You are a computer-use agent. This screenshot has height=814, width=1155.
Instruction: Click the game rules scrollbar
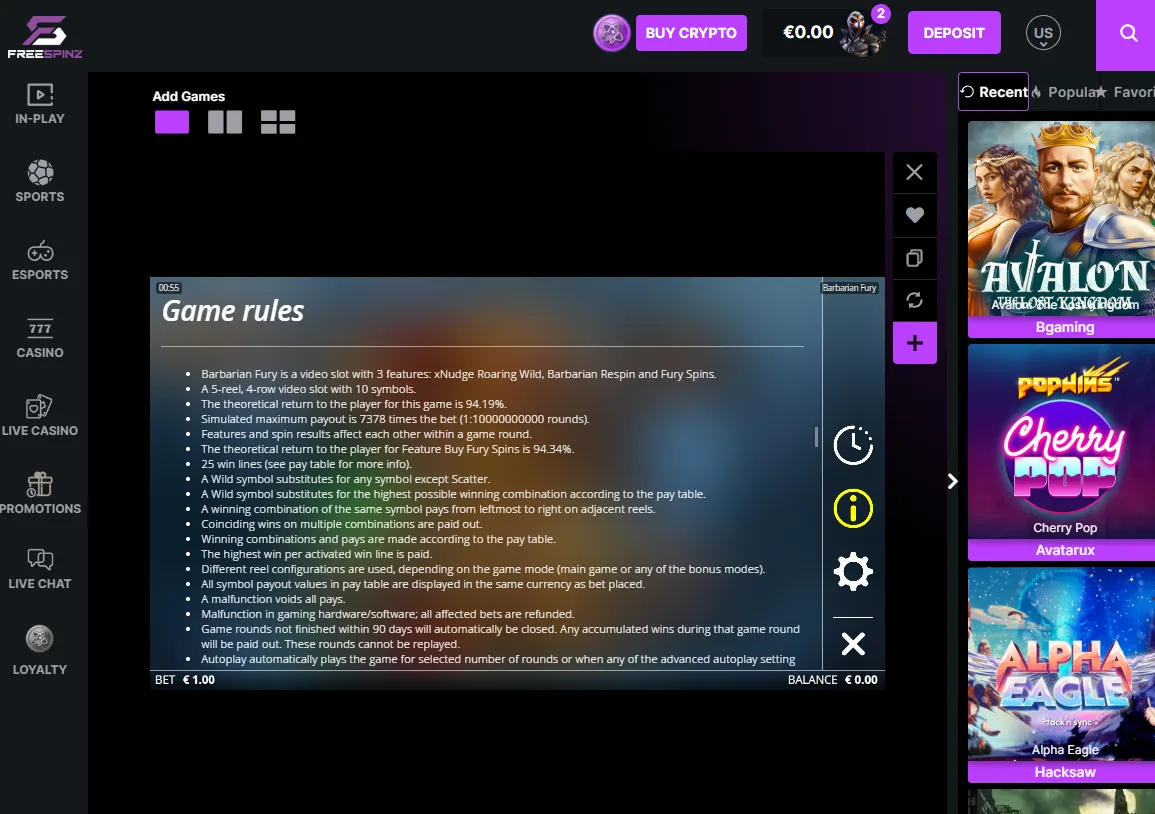816,436
